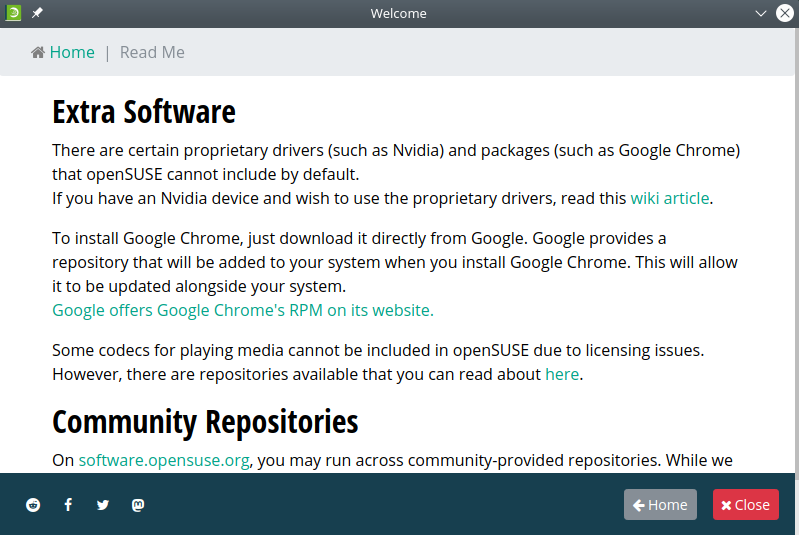The image size is (799, 535).
Task: Open the Reddit social link icon
Action: 33,505
